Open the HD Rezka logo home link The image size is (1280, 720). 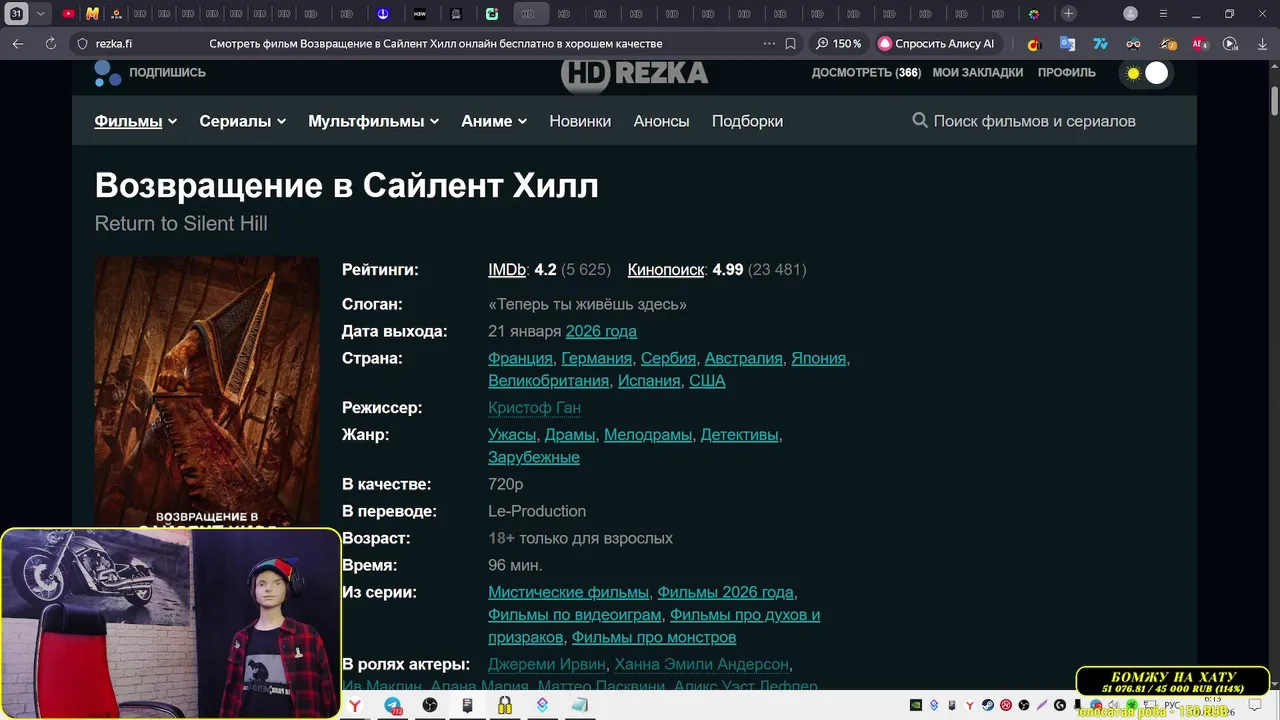click(x=634, y=73)
